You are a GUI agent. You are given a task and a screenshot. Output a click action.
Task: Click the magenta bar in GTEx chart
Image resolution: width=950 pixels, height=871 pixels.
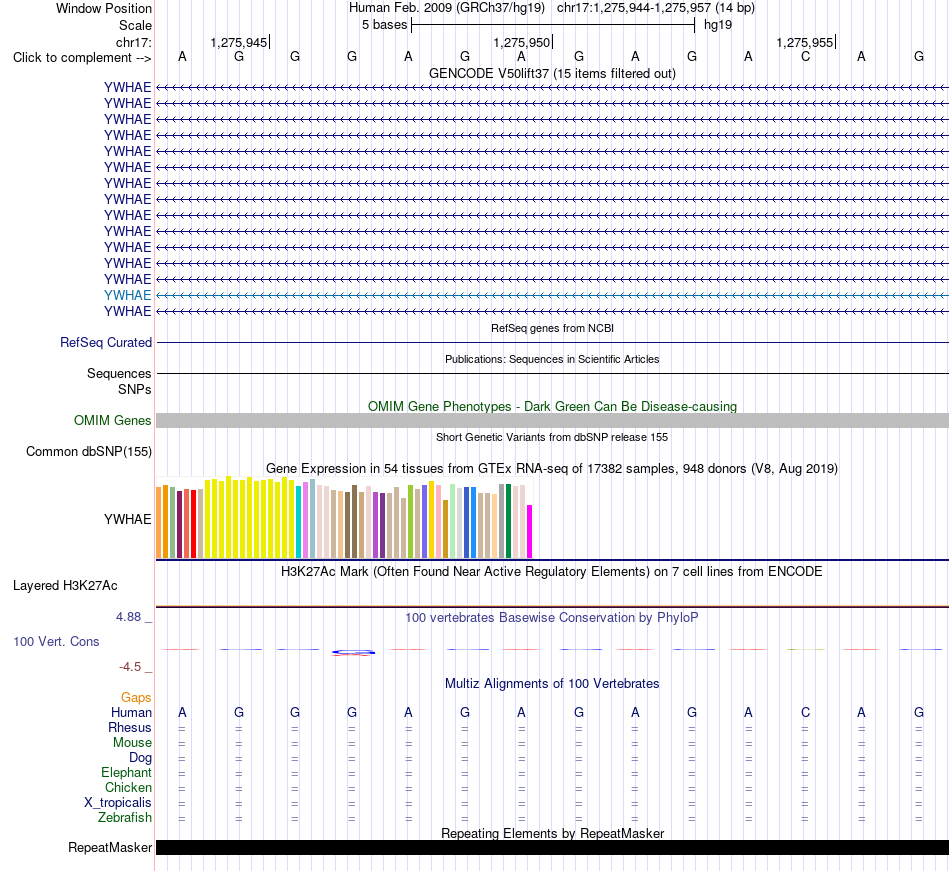(x=530, y=531)
